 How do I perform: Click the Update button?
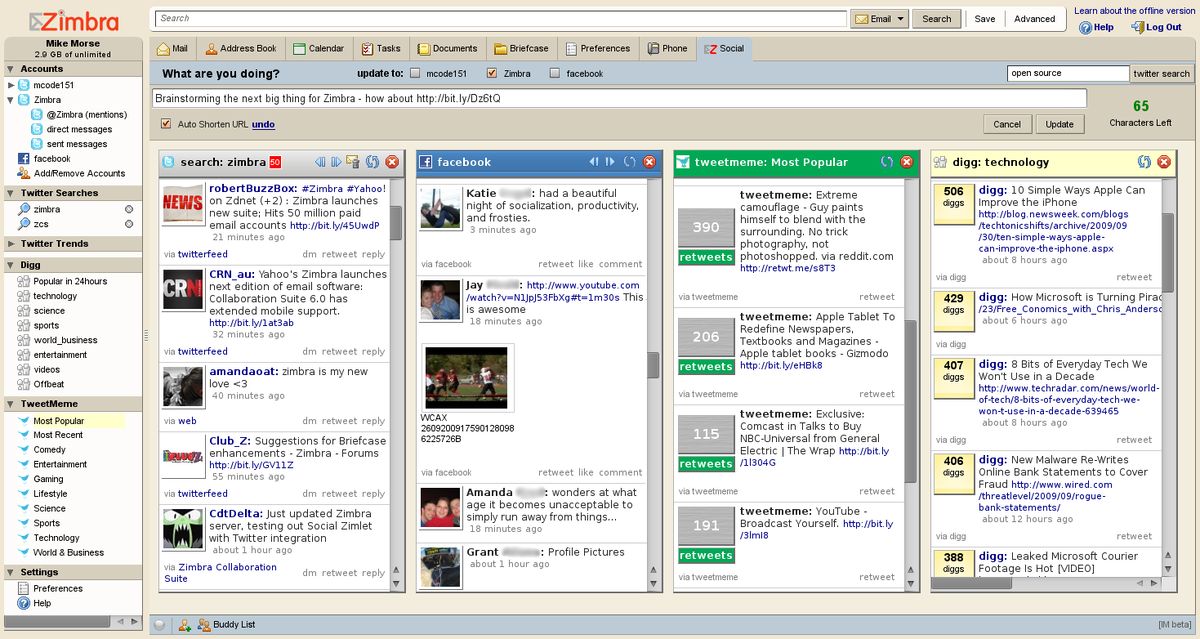tap(1059, 124)
